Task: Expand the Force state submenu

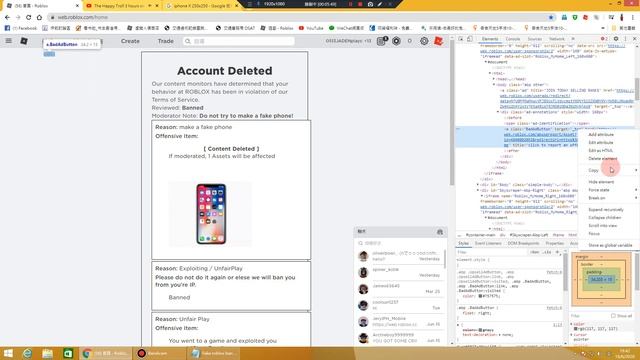Action: 609,190
